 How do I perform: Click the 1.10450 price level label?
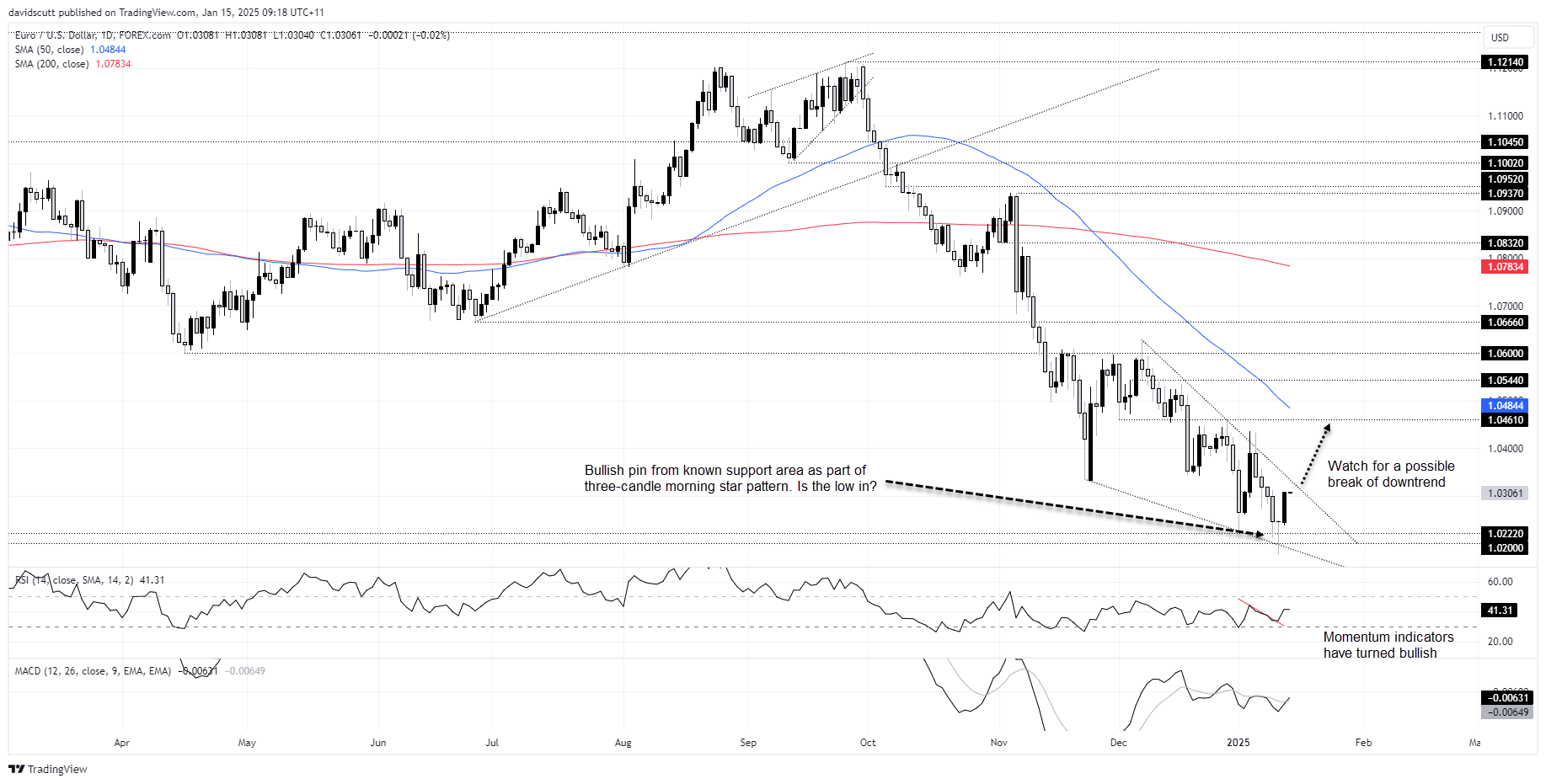pos(1505,142)
